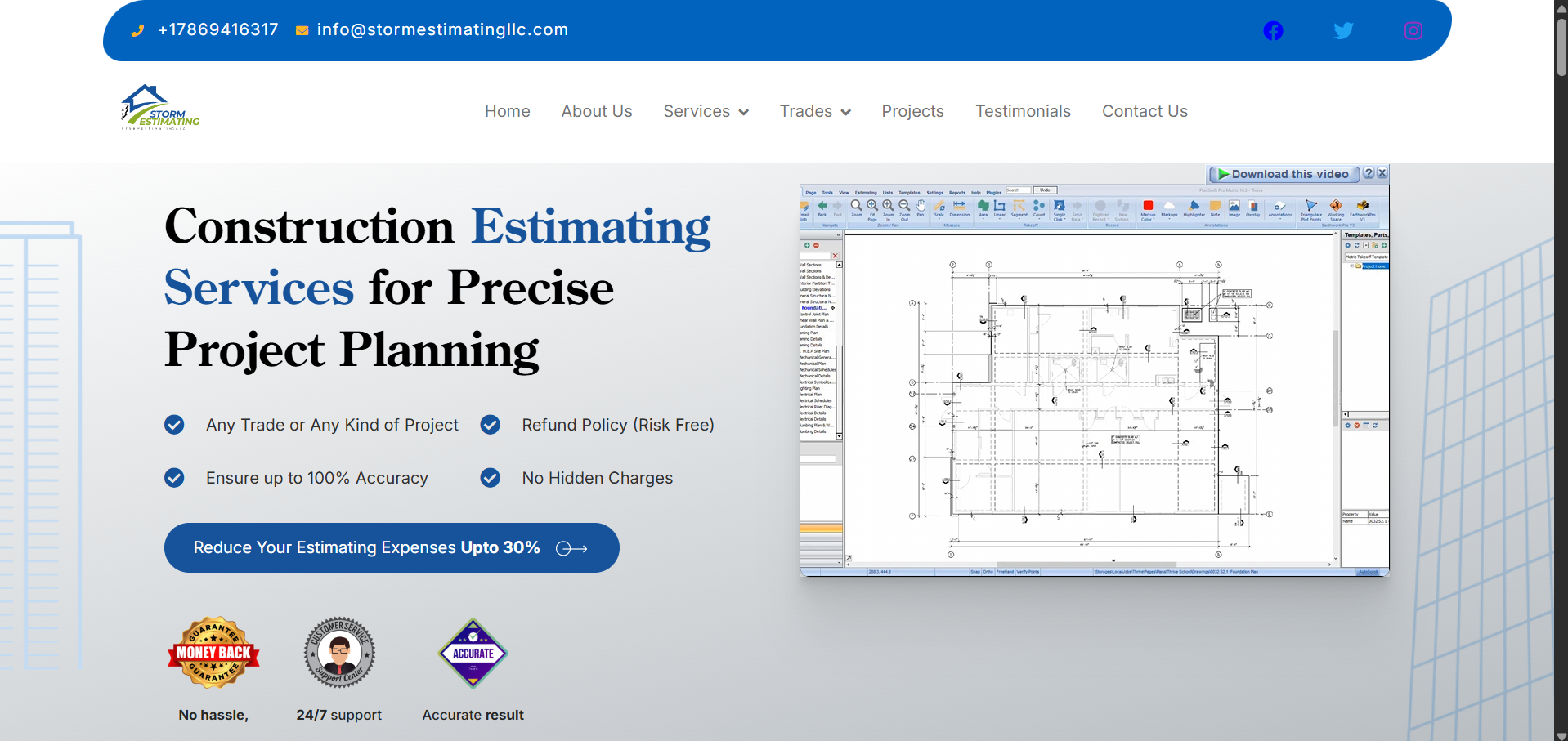
Task: Click the Zoom In icon in PlanSwift ribbon
Action: (x=888, y=209)
